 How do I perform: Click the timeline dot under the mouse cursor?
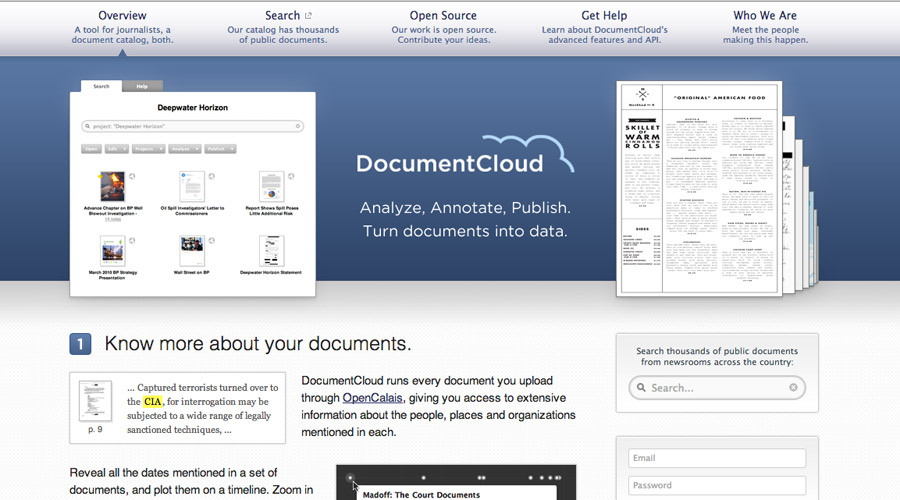click(x=350, y=478)
